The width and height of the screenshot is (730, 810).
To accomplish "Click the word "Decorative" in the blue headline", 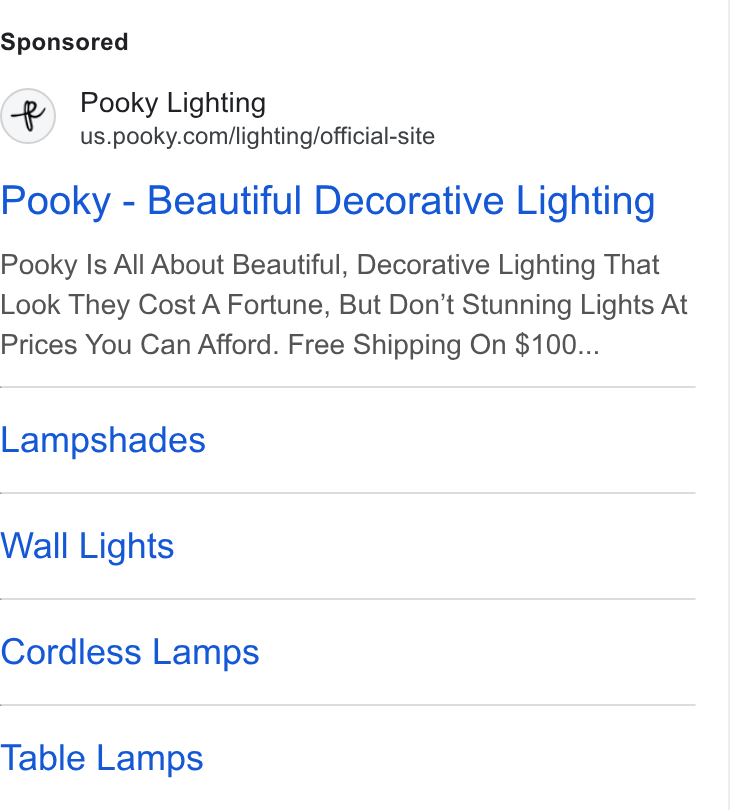I will pos(409,201).
